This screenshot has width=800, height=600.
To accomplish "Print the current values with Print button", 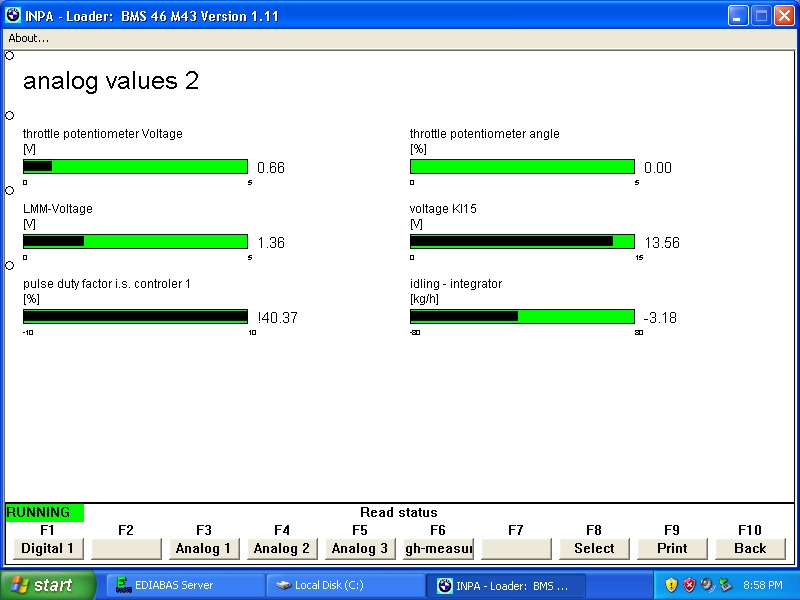I will (672, 548).
